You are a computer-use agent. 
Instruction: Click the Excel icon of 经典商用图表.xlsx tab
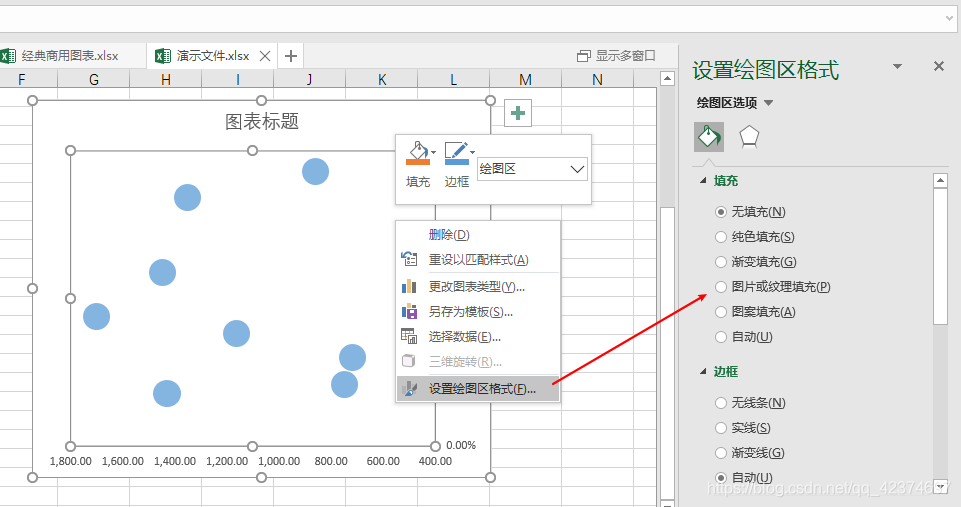tap(8, 56)
